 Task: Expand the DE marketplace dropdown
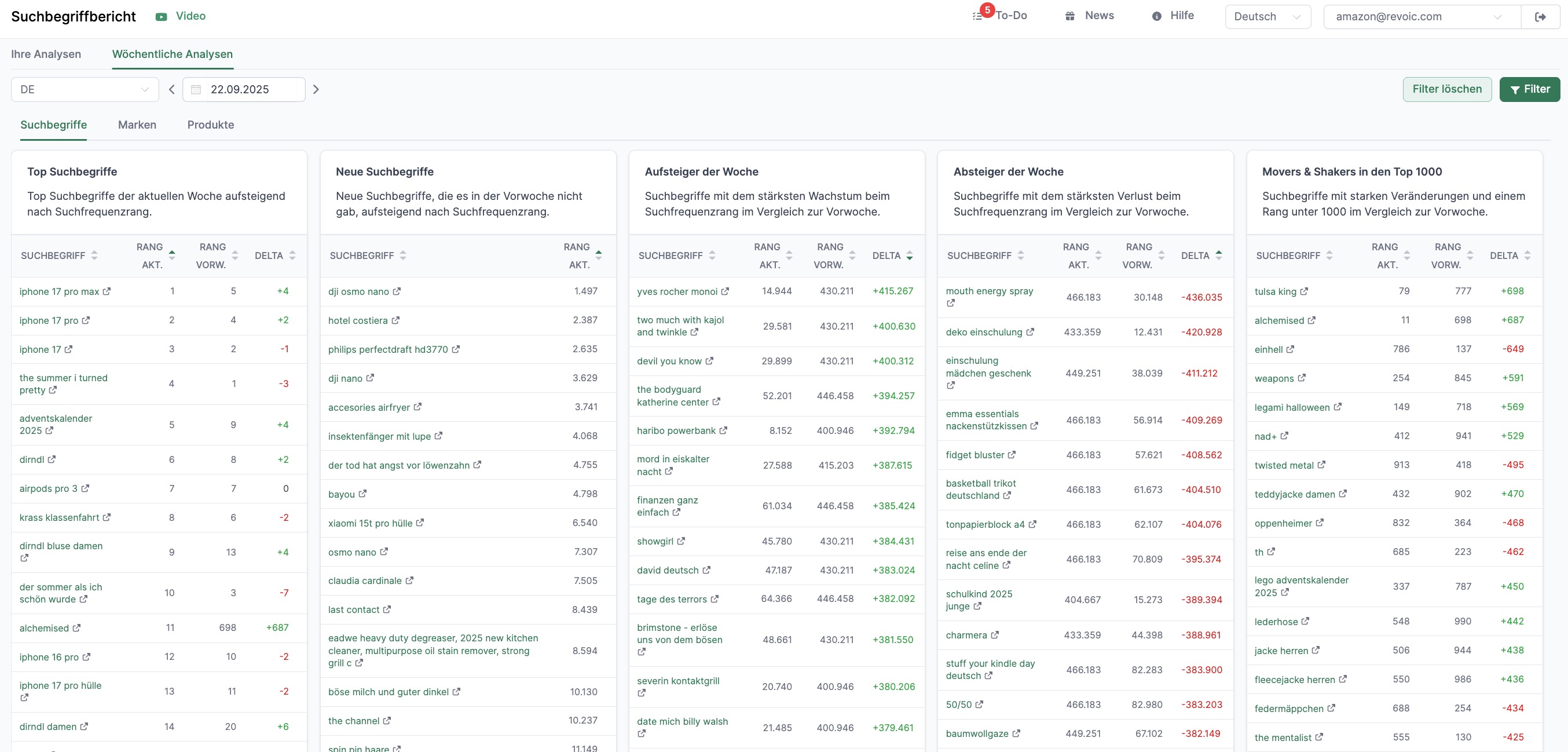point(85,89)
